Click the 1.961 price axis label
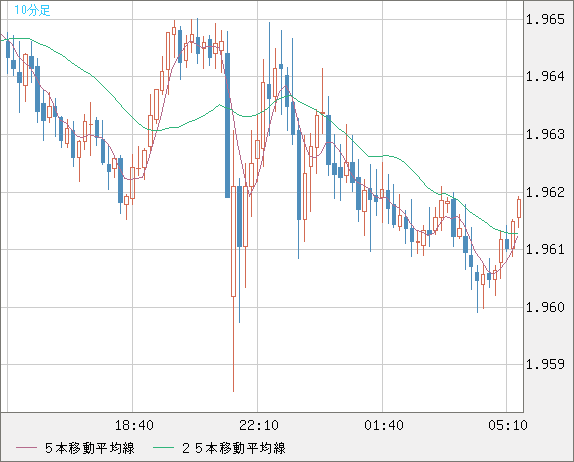 (x=545, y=249)
